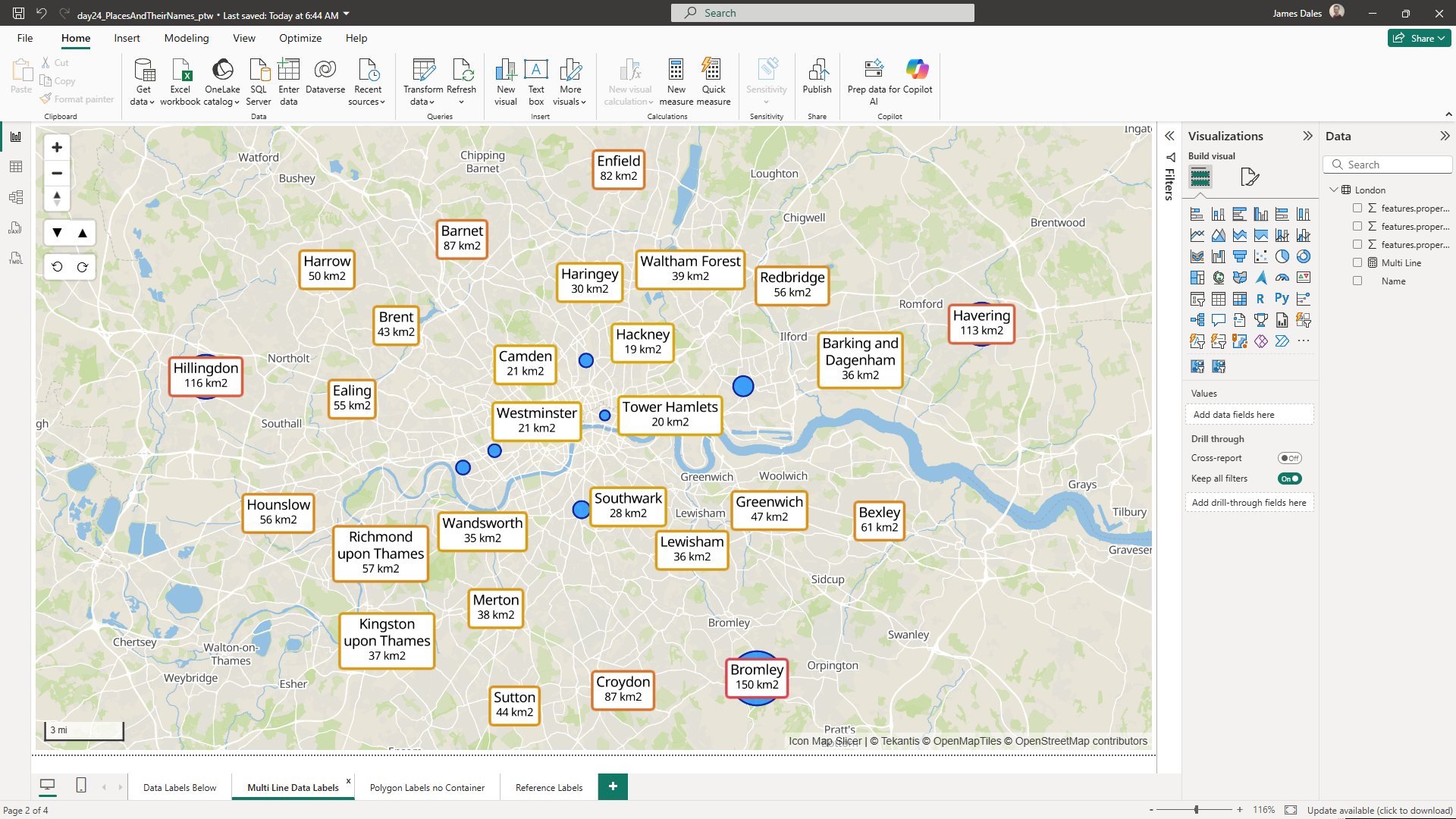Open the Get data dropdown
The image size is (1456, 819).
coord(143,102)
